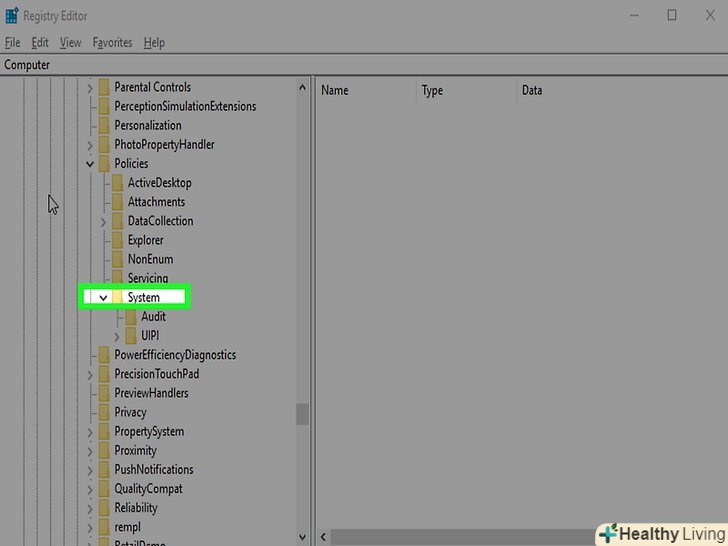Expand the Reliability key
This screenshot has width=728, height=546.
(x=90, y=508)
